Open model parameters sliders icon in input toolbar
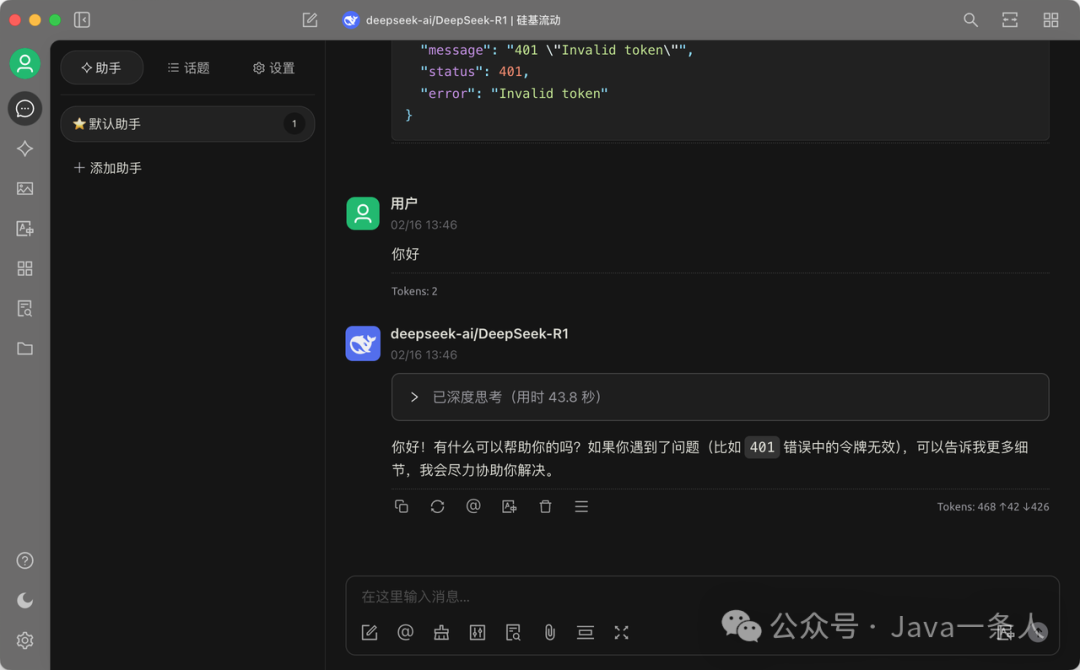The height and width of the screenshot is (670, 1080). (477, 632)
